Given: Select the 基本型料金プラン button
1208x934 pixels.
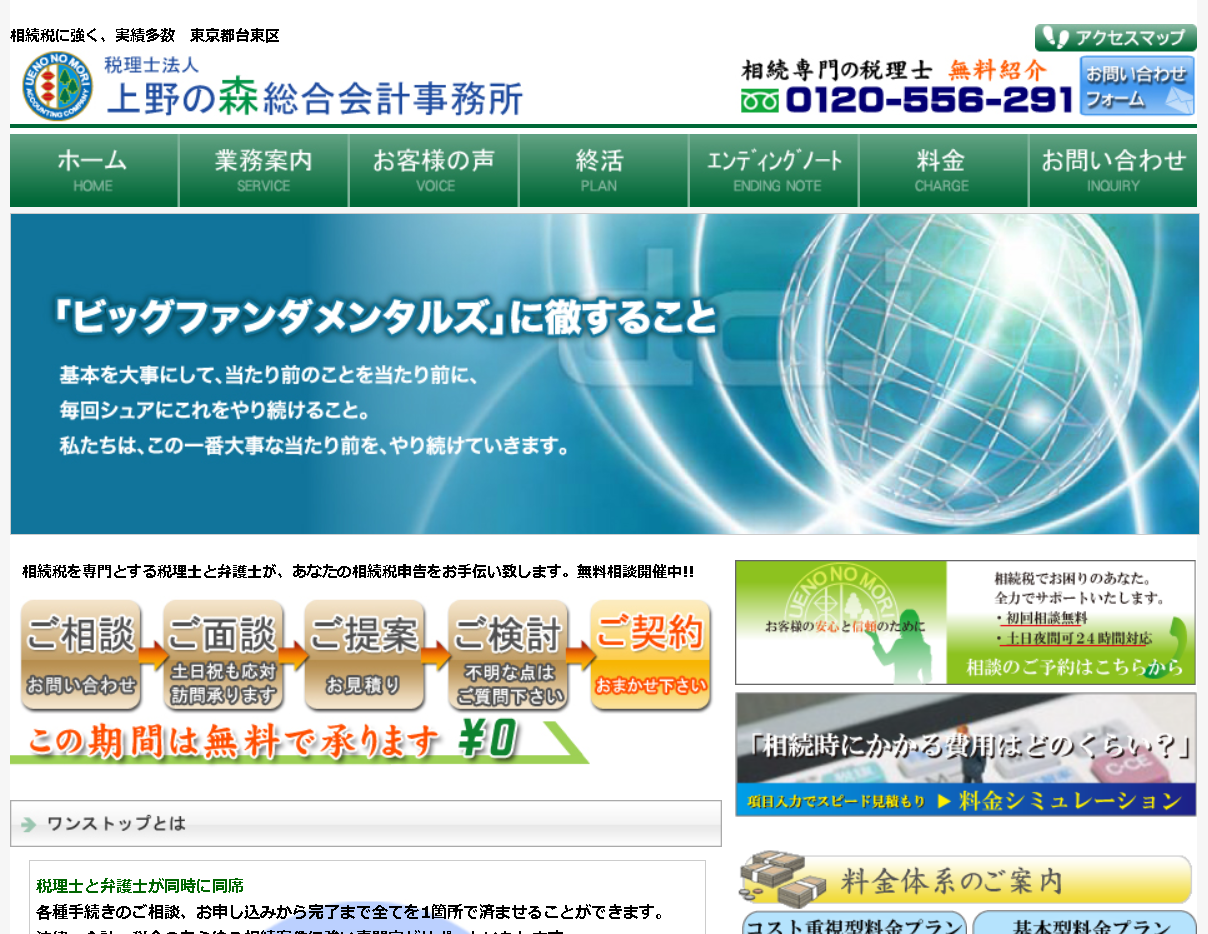Looking at the screenshot, I should tap(1084, 924).
